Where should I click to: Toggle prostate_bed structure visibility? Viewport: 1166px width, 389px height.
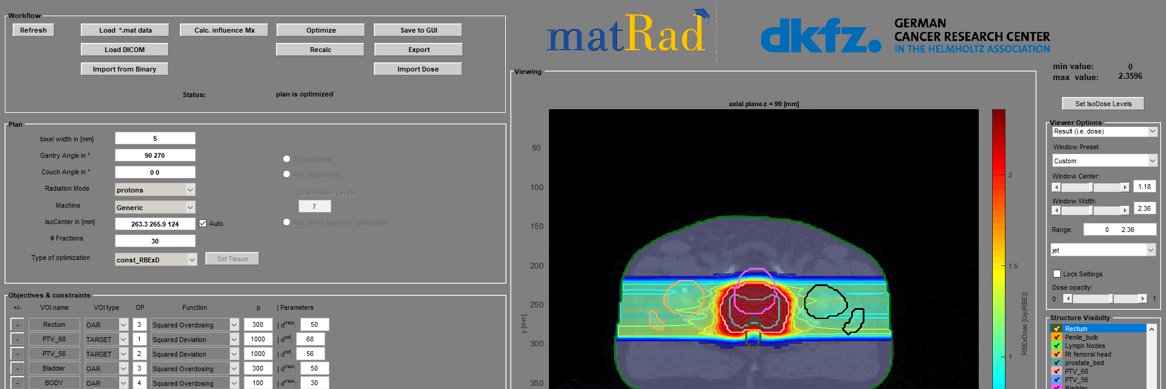[x=1056, y=363]
